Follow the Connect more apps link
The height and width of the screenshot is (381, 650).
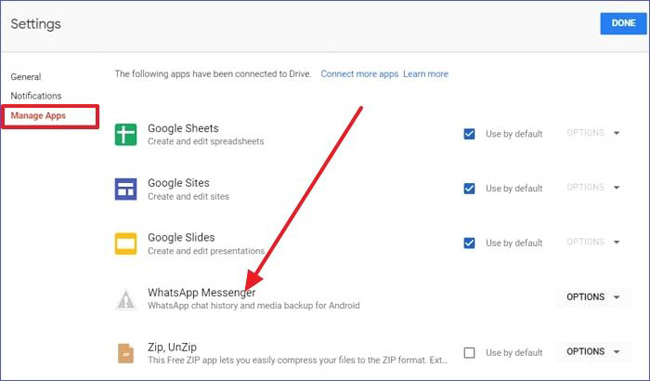point(359,74)
